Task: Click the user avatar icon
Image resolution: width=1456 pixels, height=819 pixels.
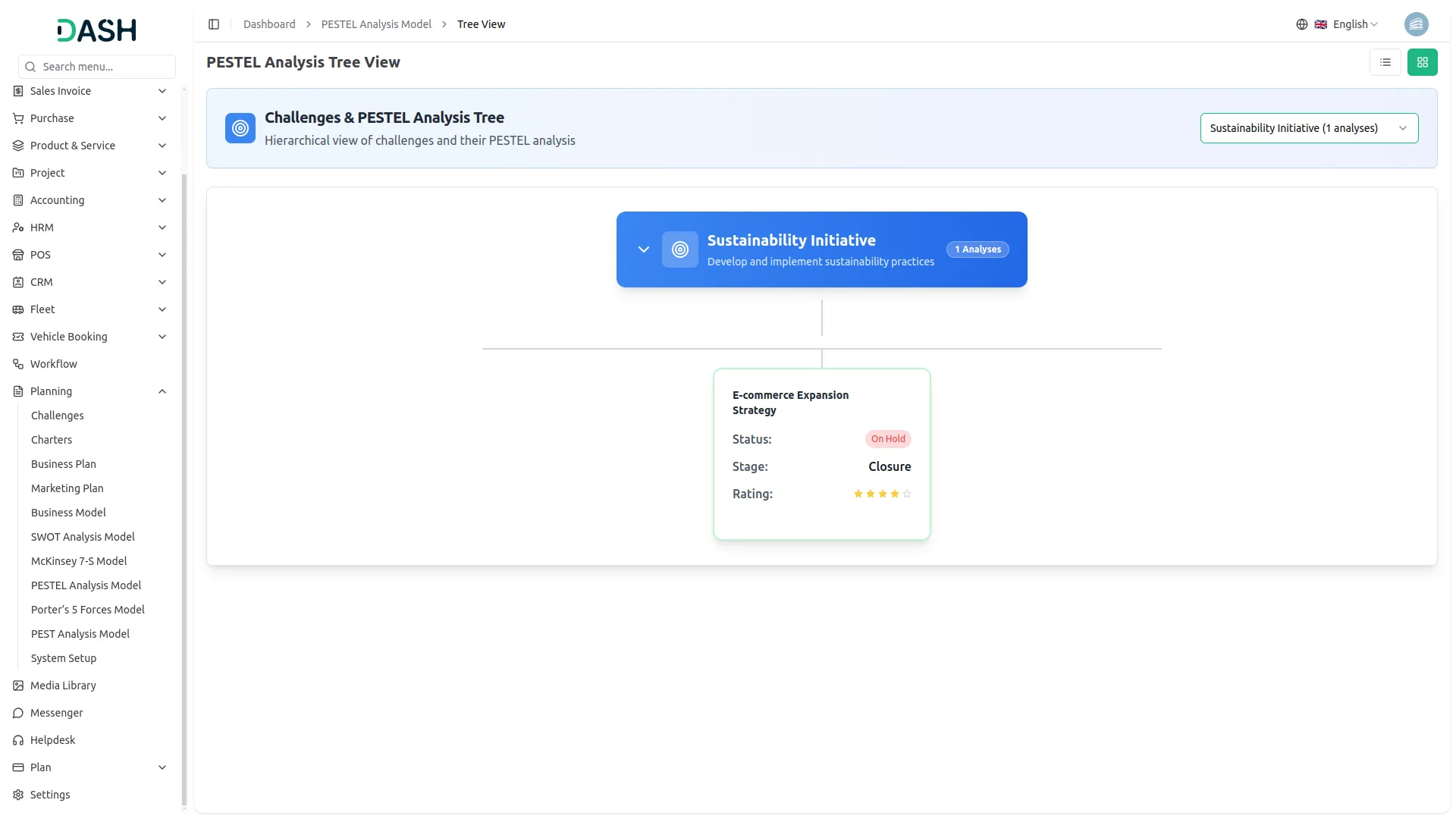Action: pyautogui.click(x=1416, y=24)
